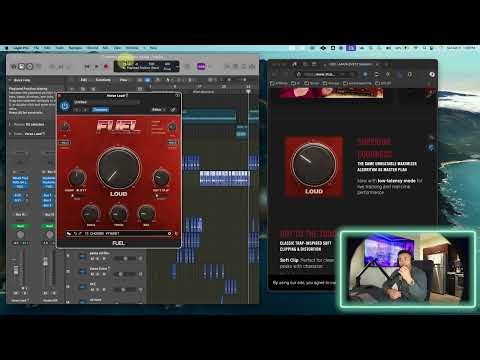Open the Apple menu
Screen dimensions: 480x360
coord(6,48)
